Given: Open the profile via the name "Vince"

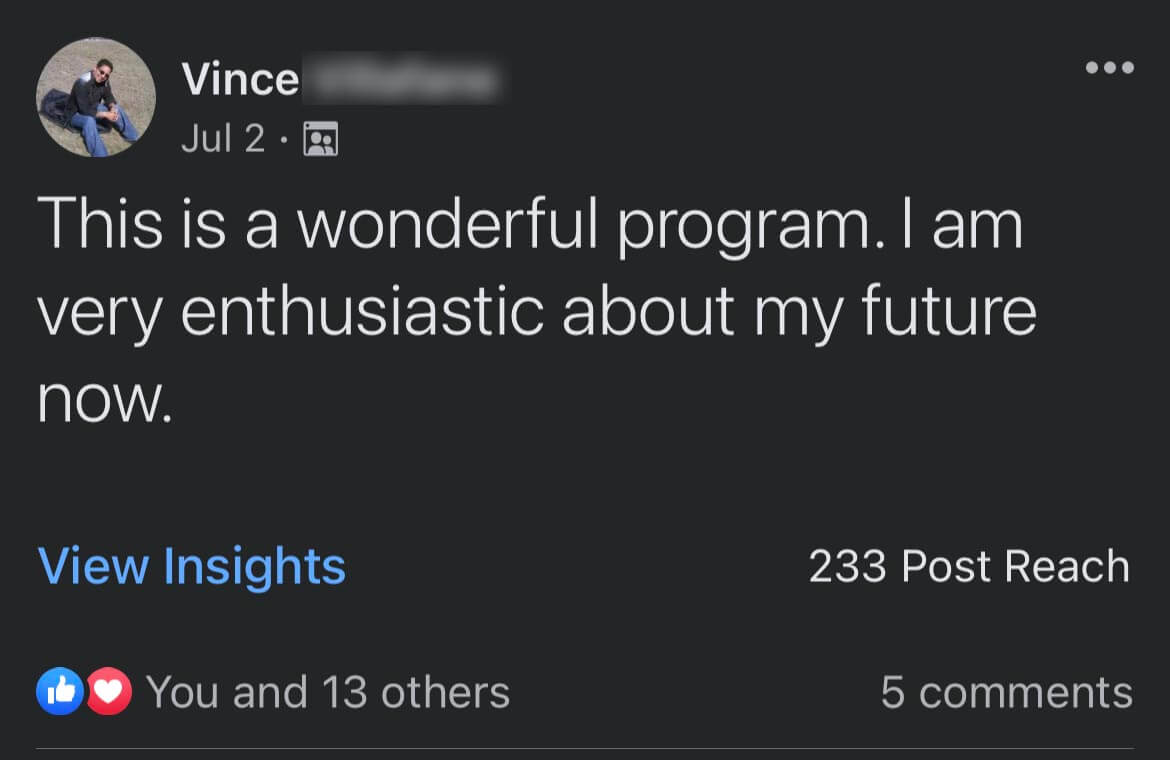Looking at the screenshot, I should (x=240, y=80).
